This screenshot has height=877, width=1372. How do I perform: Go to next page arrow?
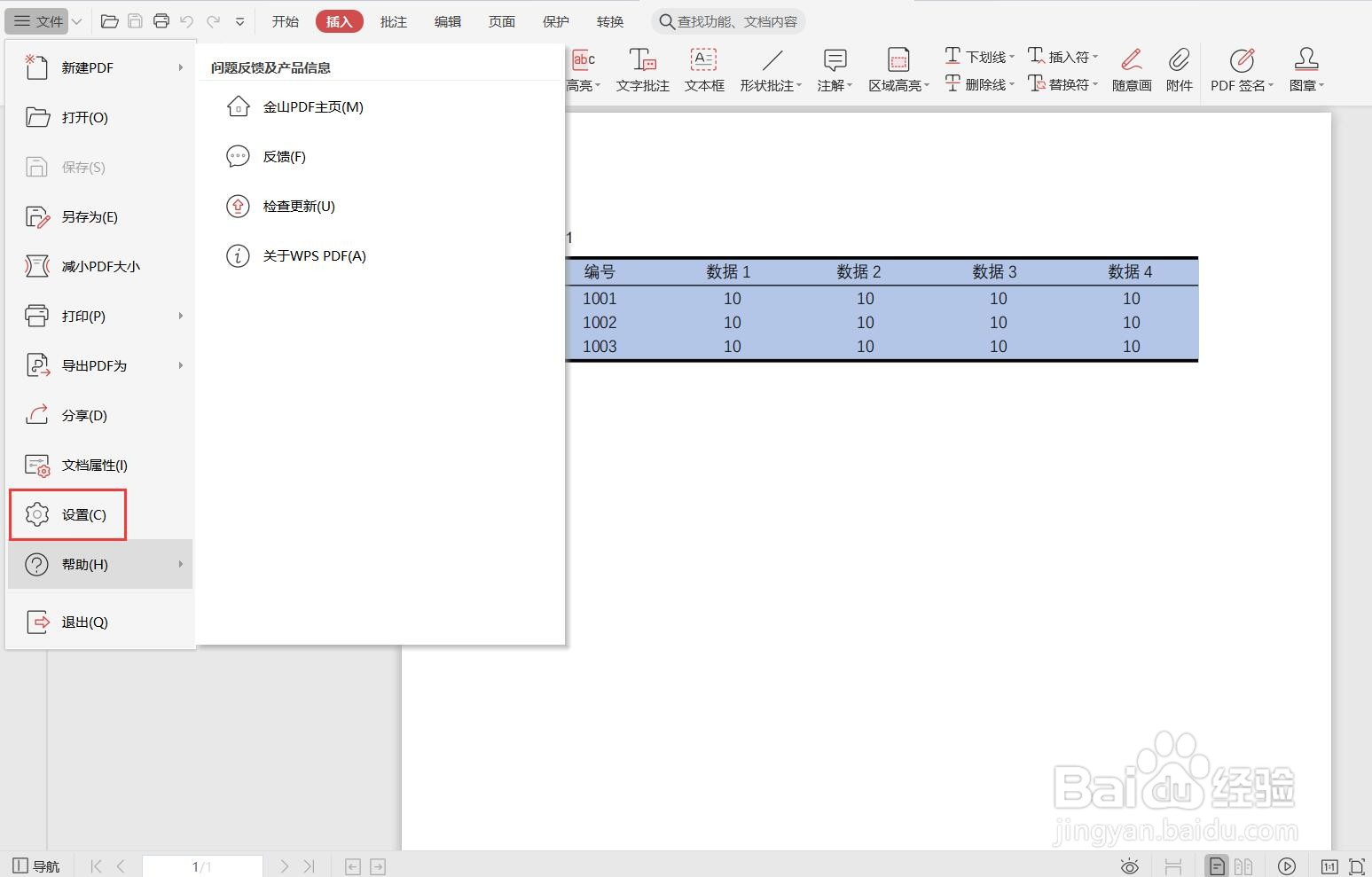click(x=284, y=866)
